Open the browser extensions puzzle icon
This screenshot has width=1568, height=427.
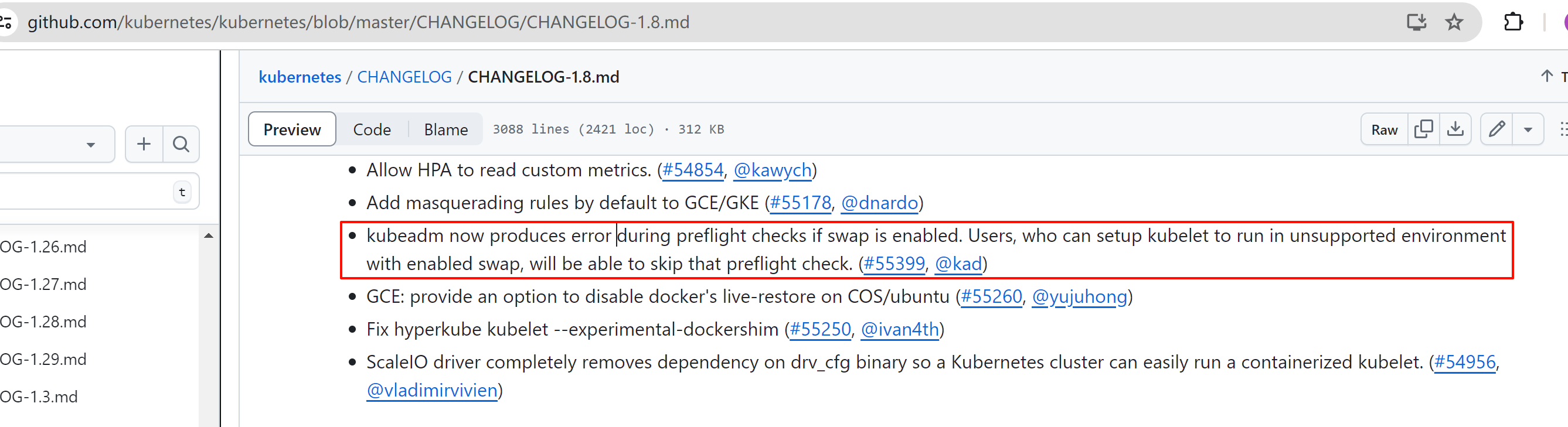pos(1513,22)
